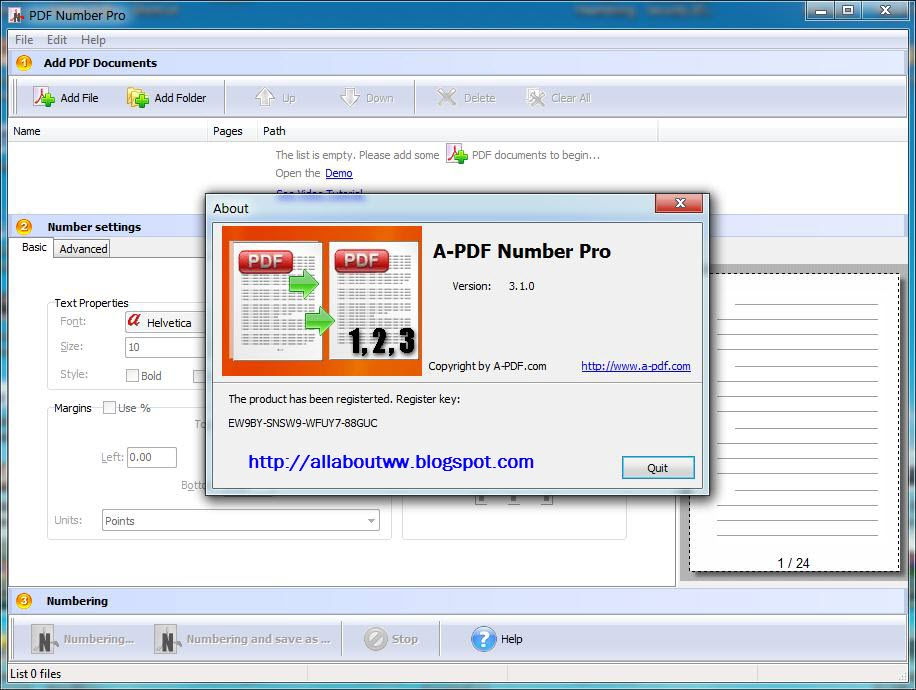Switch to the Basic tab
The width and height of the screenshot is (916, 690).
point(34,247)
